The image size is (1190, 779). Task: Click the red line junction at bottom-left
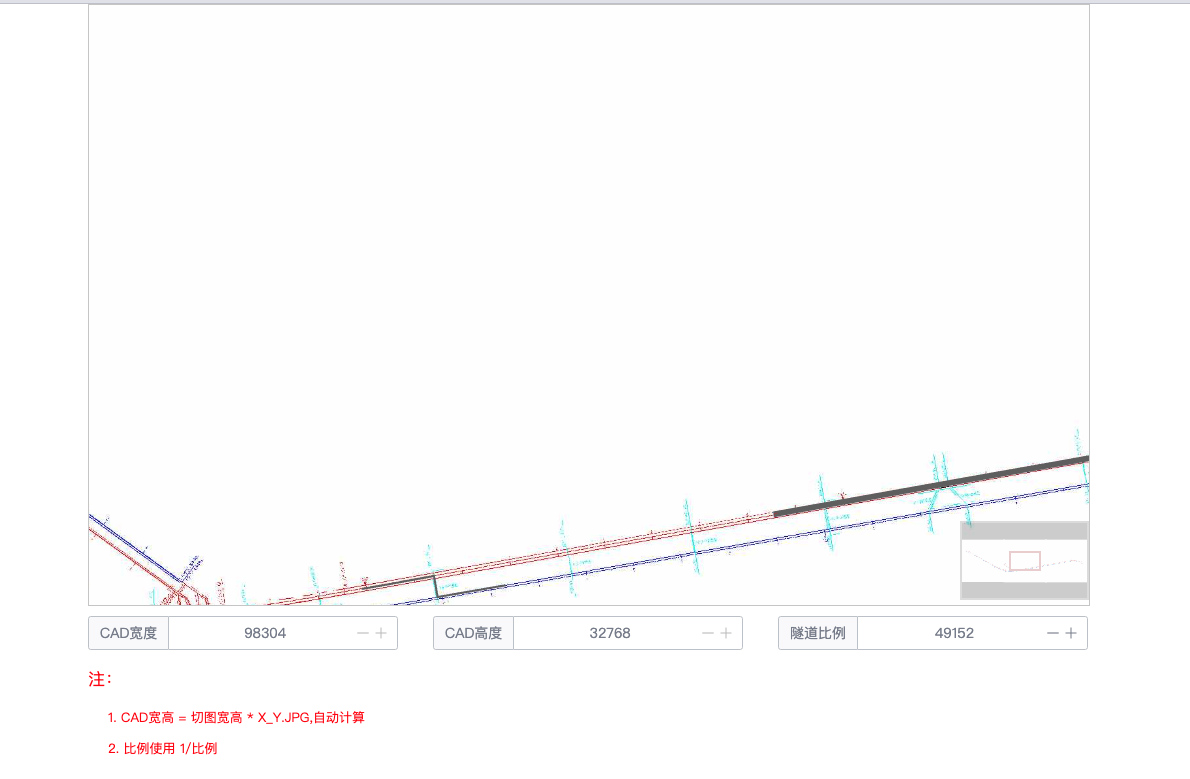tap(179, 595)
